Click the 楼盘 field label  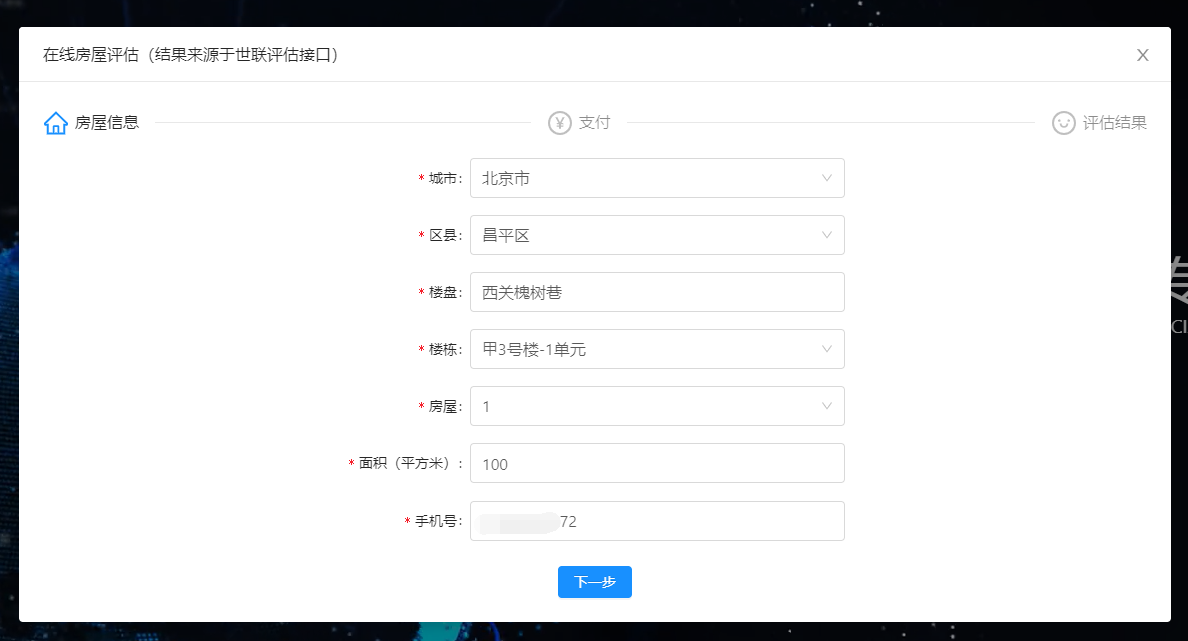point(445,292)
